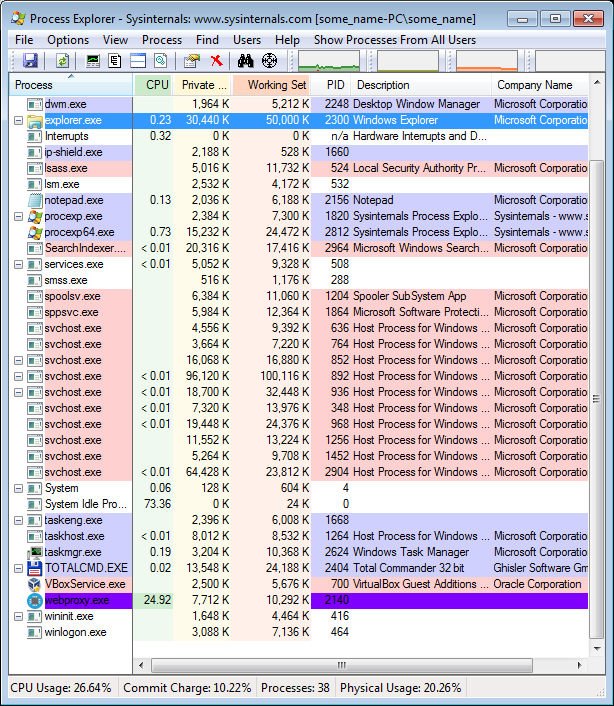Click the explorer.exe folder icon
This screenshot has width=614, height=706.
pos(35,121)
